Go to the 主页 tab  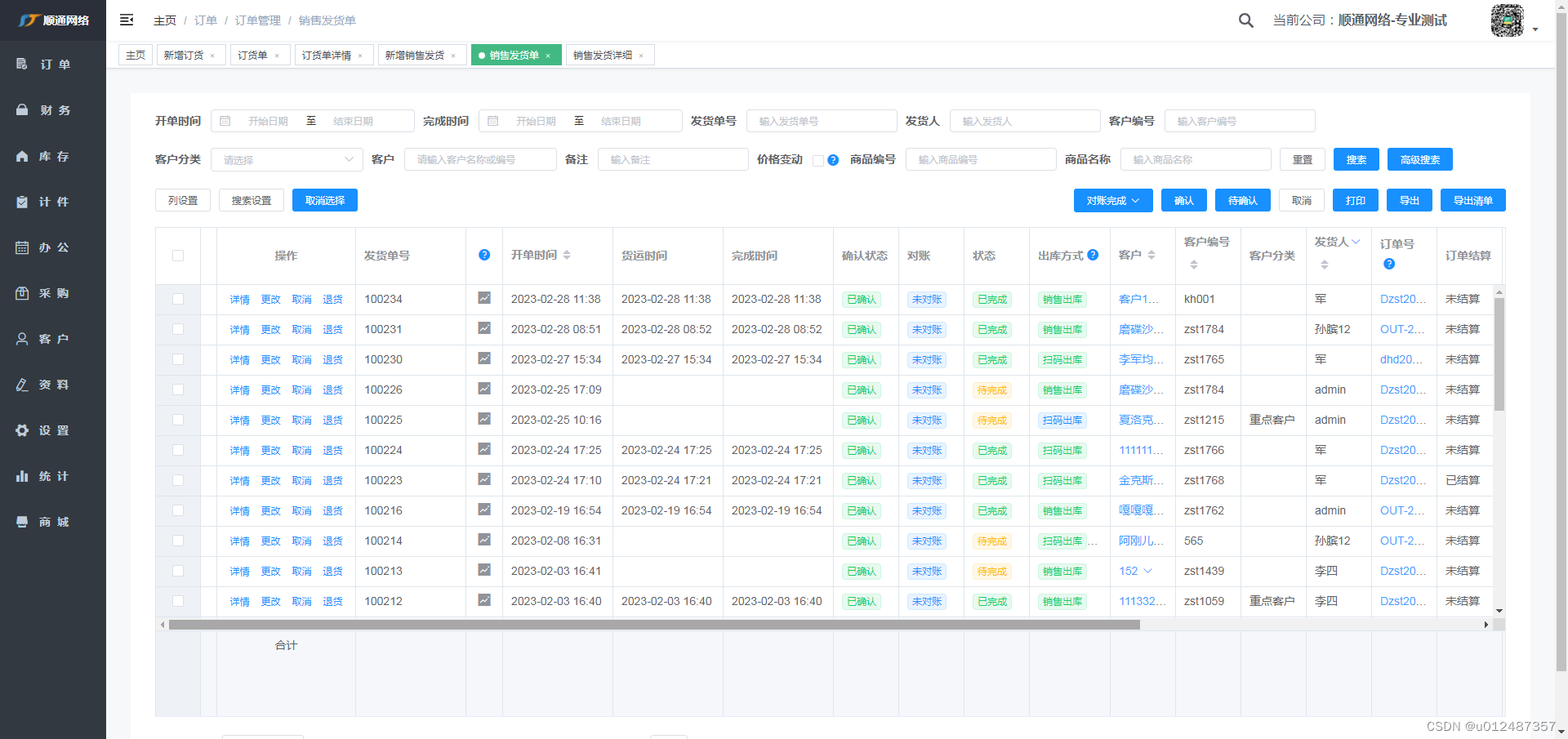[136, 56]
